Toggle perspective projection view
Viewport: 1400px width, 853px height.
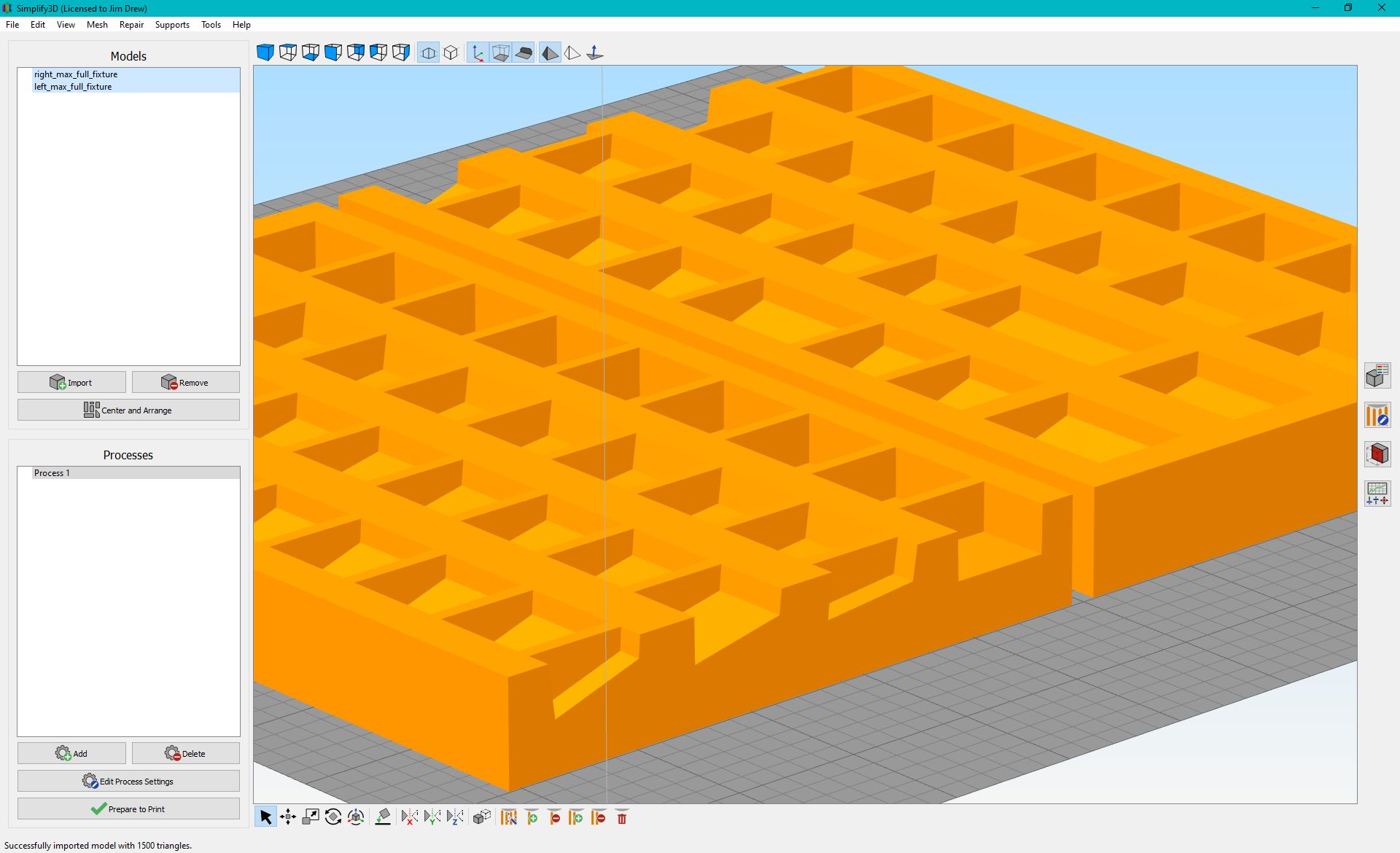point(429,52)
